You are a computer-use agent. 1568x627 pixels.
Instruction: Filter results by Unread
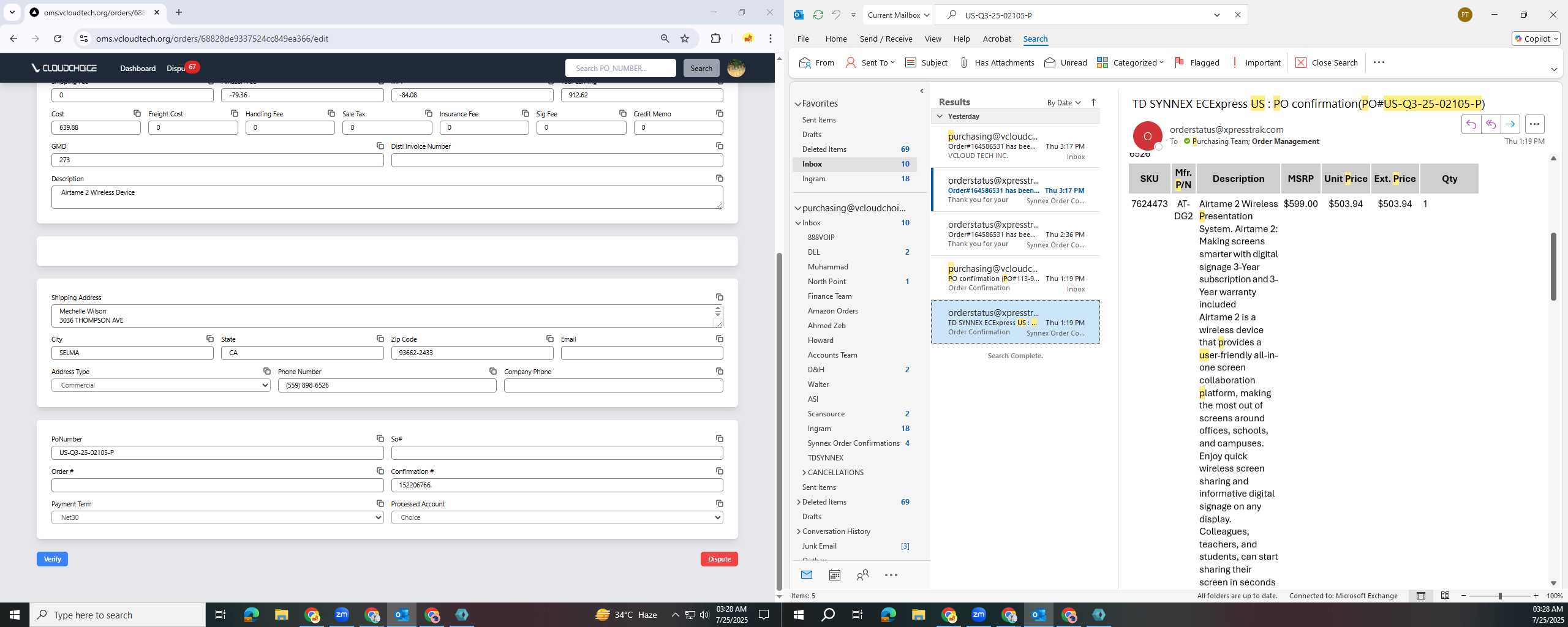click(1066, 62)
